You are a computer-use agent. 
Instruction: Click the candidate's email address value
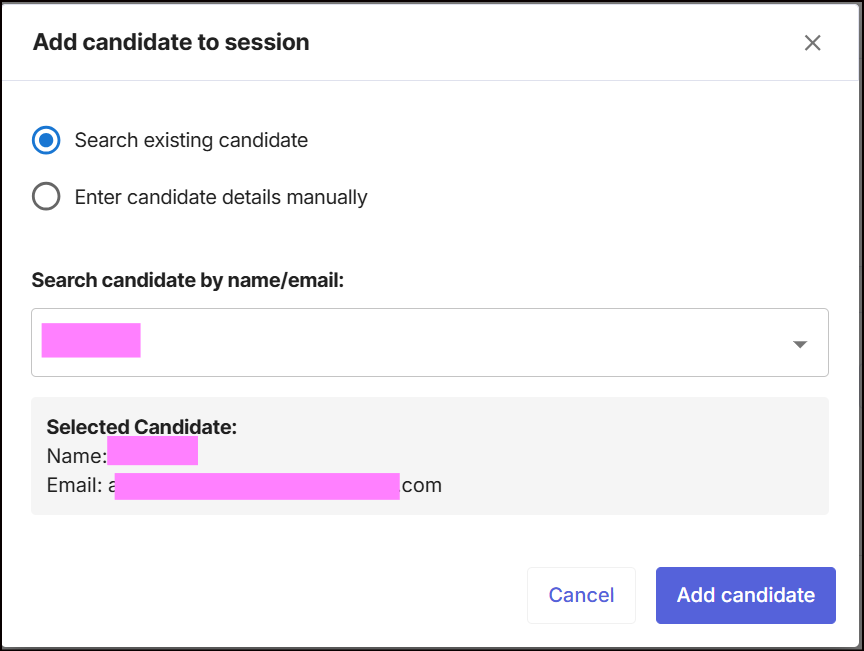tap(275, 486)
